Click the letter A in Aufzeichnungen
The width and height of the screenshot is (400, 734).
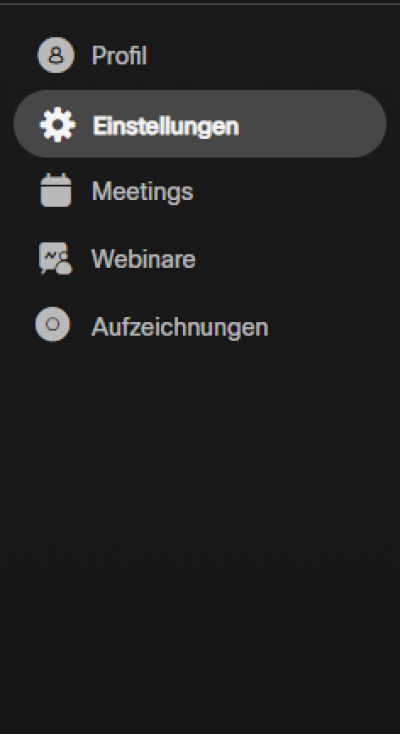100,326
